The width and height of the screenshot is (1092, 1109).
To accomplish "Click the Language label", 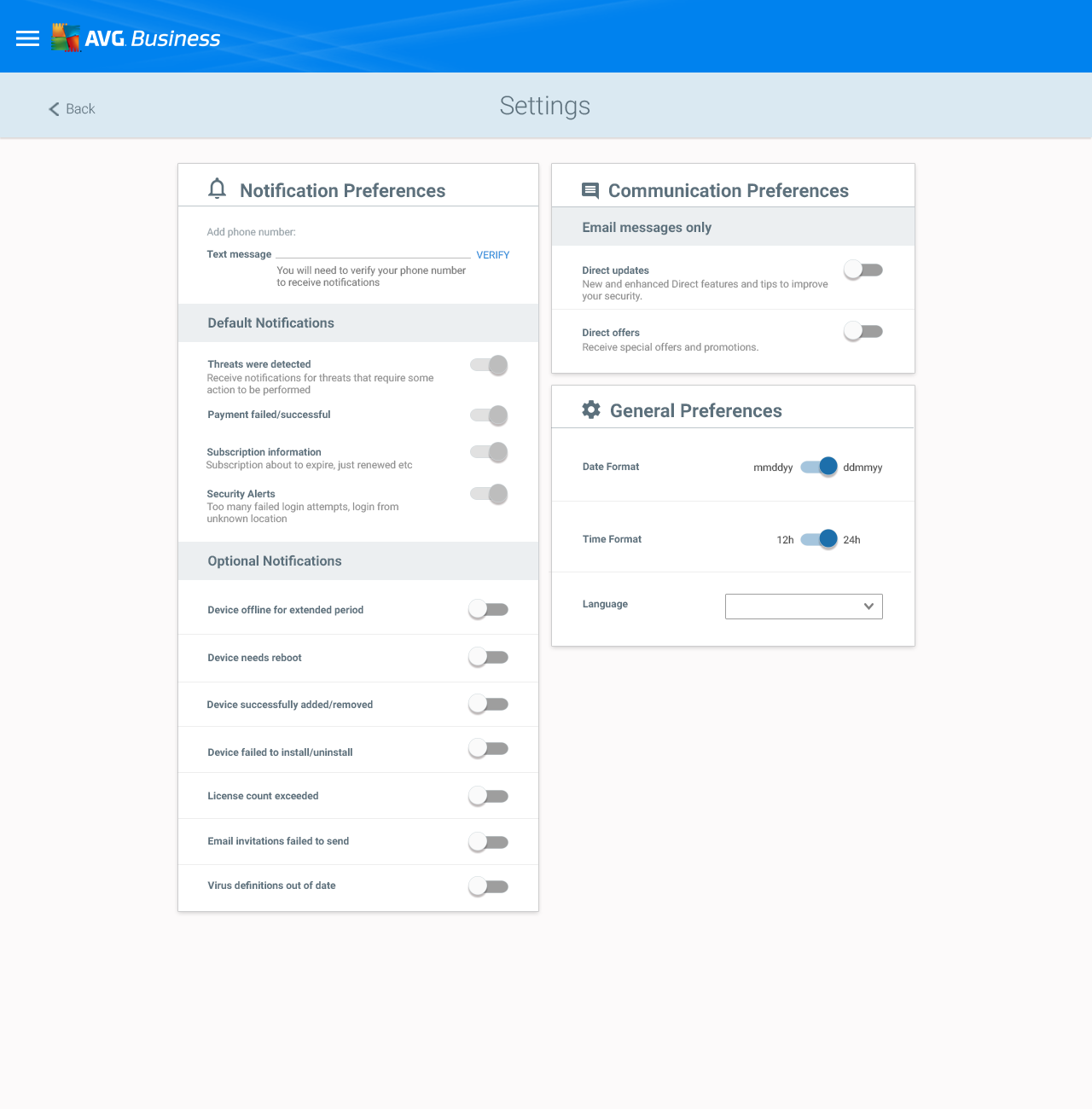I will tap(605, 604).
